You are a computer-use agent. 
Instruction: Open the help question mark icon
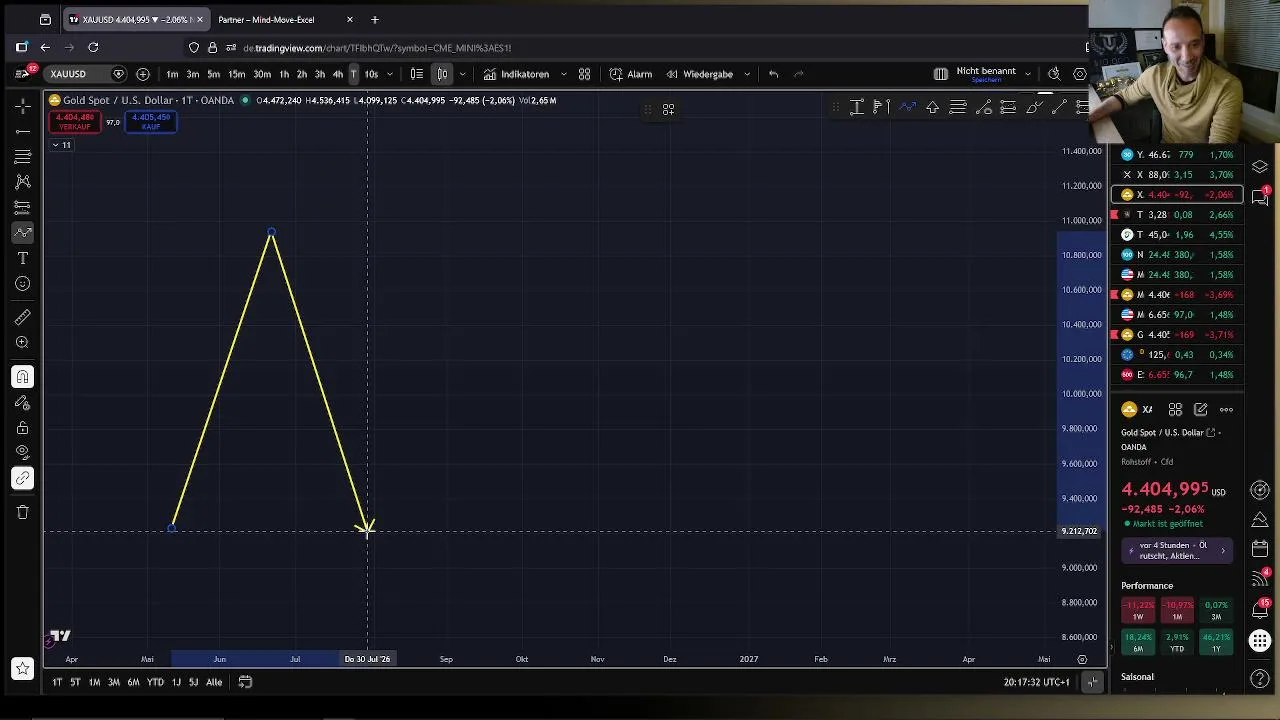(x=1260, y=679)
